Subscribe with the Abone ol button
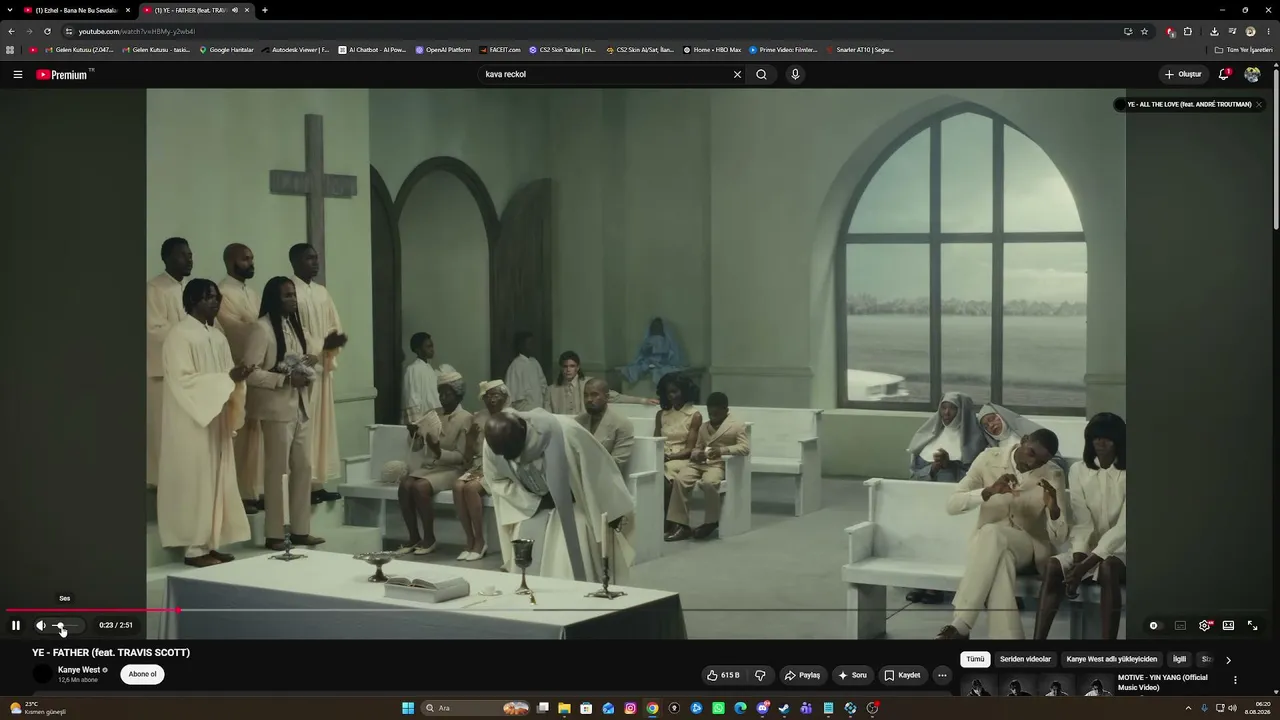1280x720 pixels. (143, 674)
